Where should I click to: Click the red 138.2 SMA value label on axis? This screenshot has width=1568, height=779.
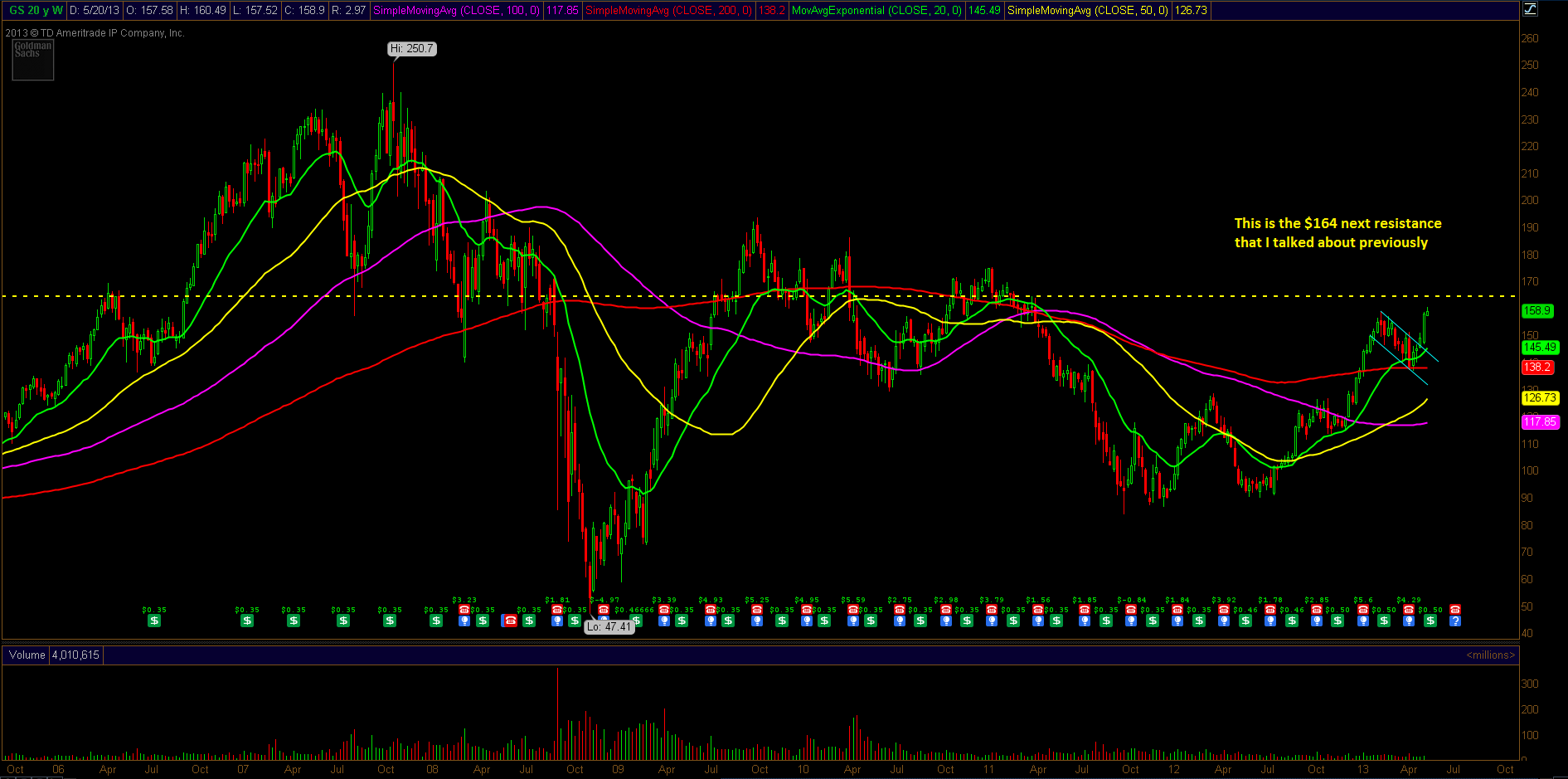click(x=1537, y=367)
